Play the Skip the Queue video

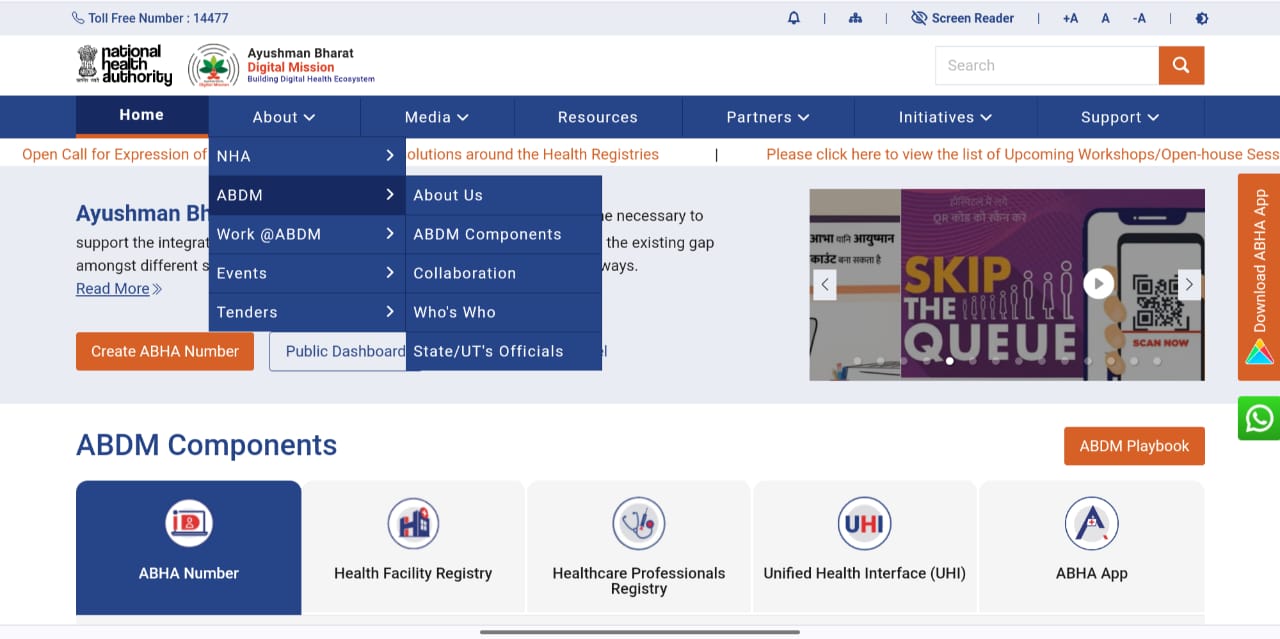pos(1098,284)
